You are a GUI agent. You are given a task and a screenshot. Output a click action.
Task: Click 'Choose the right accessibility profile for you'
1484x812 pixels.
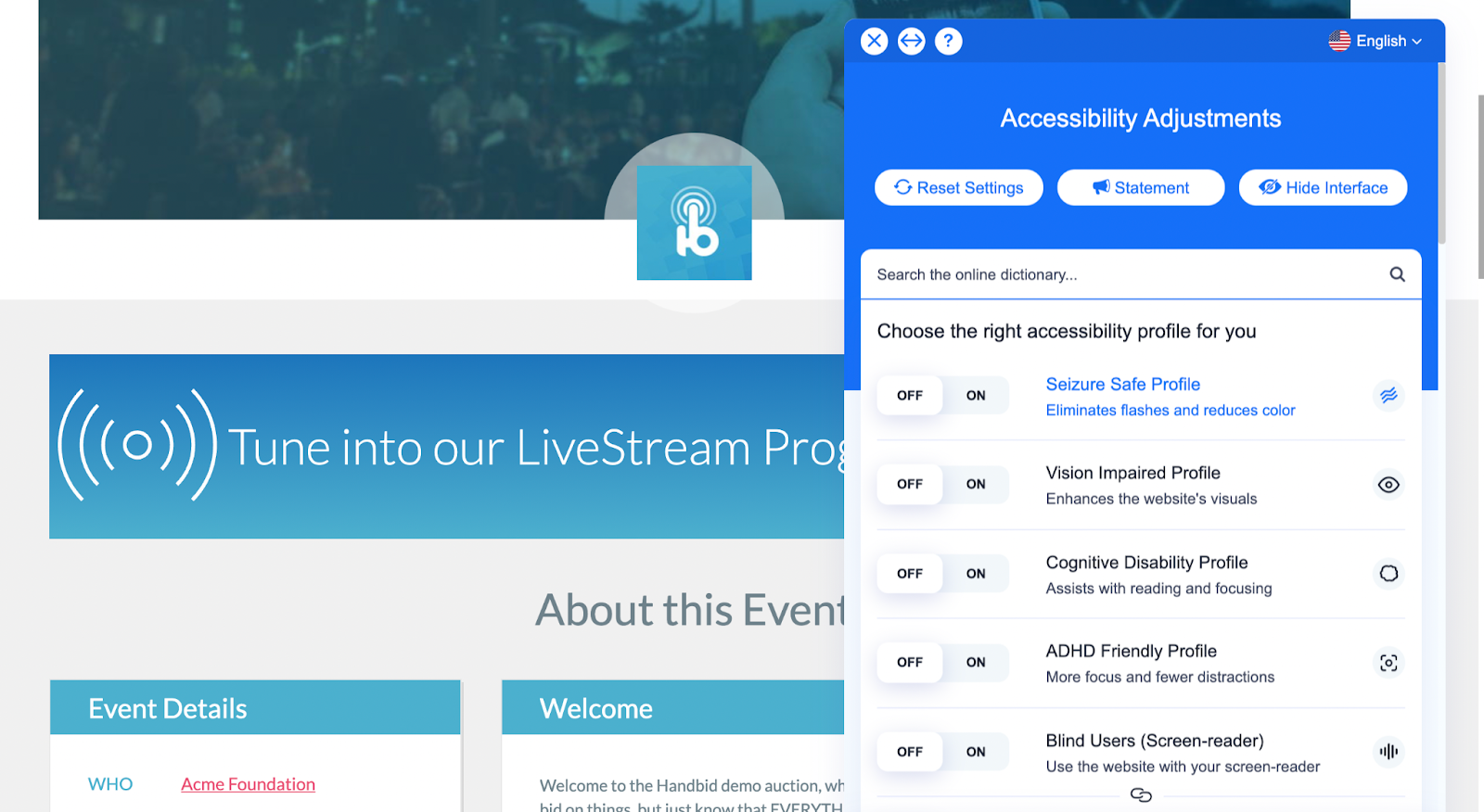pos(1067,331)
